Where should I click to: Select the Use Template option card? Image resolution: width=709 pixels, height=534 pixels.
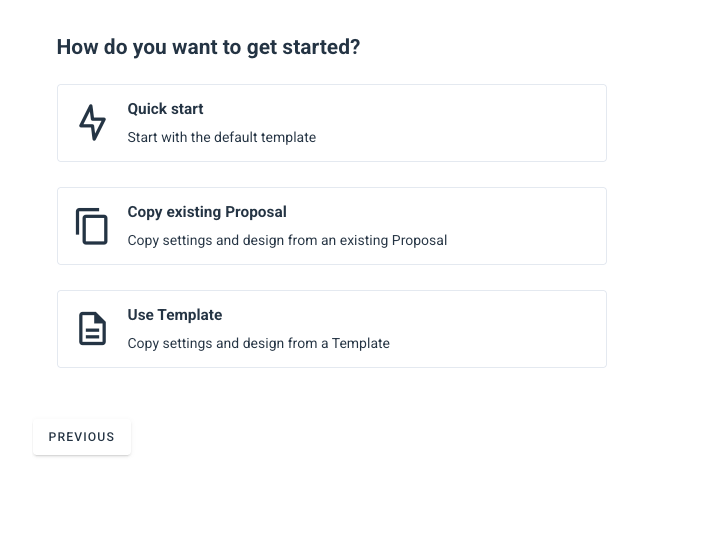[x=332, y=329]
